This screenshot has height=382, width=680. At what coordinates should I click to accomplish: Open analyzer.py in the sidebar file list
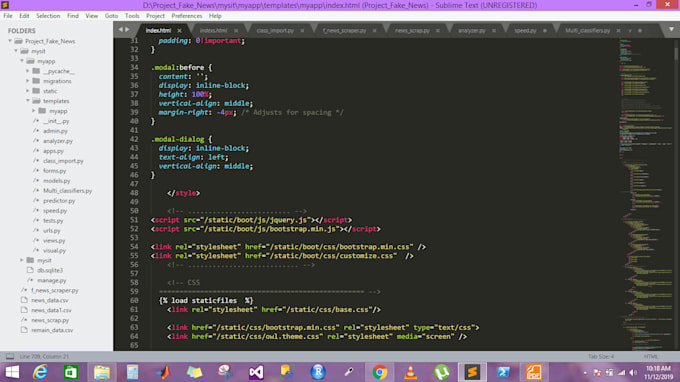pyautogui.click(x=58, y=141)
